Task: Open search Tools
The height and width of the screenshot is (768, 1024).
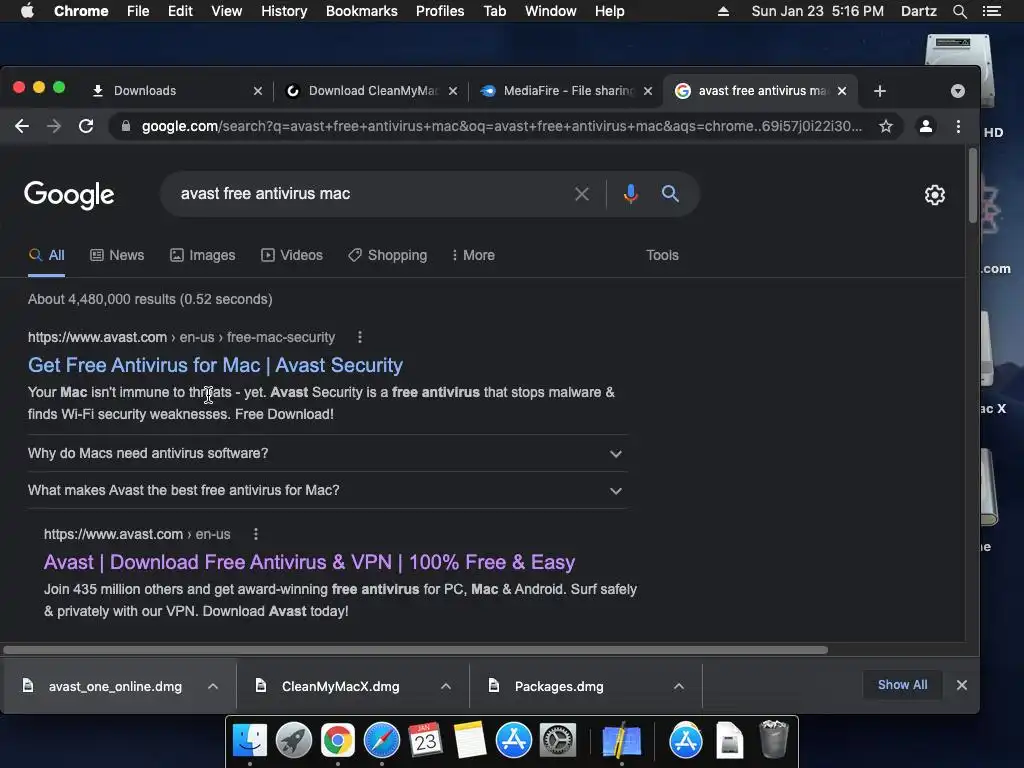Action: (x=662, y=255)
